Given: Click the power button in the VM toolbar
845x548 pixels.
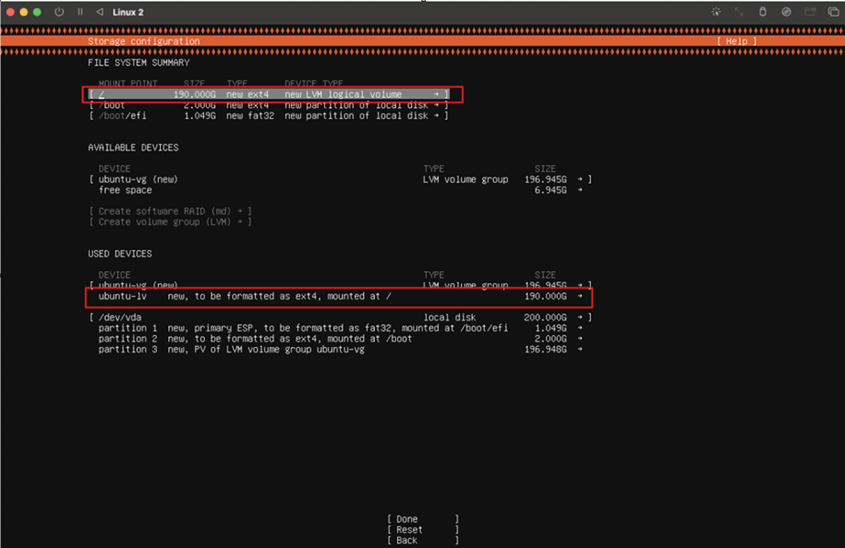Looking at the screenshot, I should (59, 12).
